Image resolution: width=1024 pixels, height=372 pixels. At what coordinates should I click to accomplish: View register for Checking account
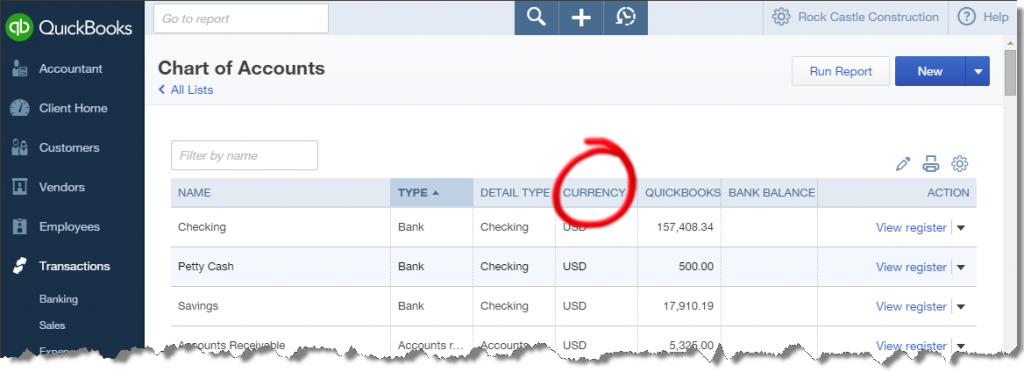click(910, 228)
